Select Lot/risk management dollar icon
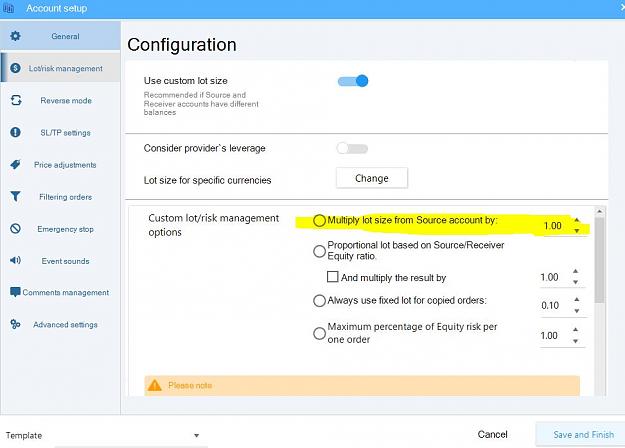This screenshot has width=625, height=448. click(x=15, y=68)
